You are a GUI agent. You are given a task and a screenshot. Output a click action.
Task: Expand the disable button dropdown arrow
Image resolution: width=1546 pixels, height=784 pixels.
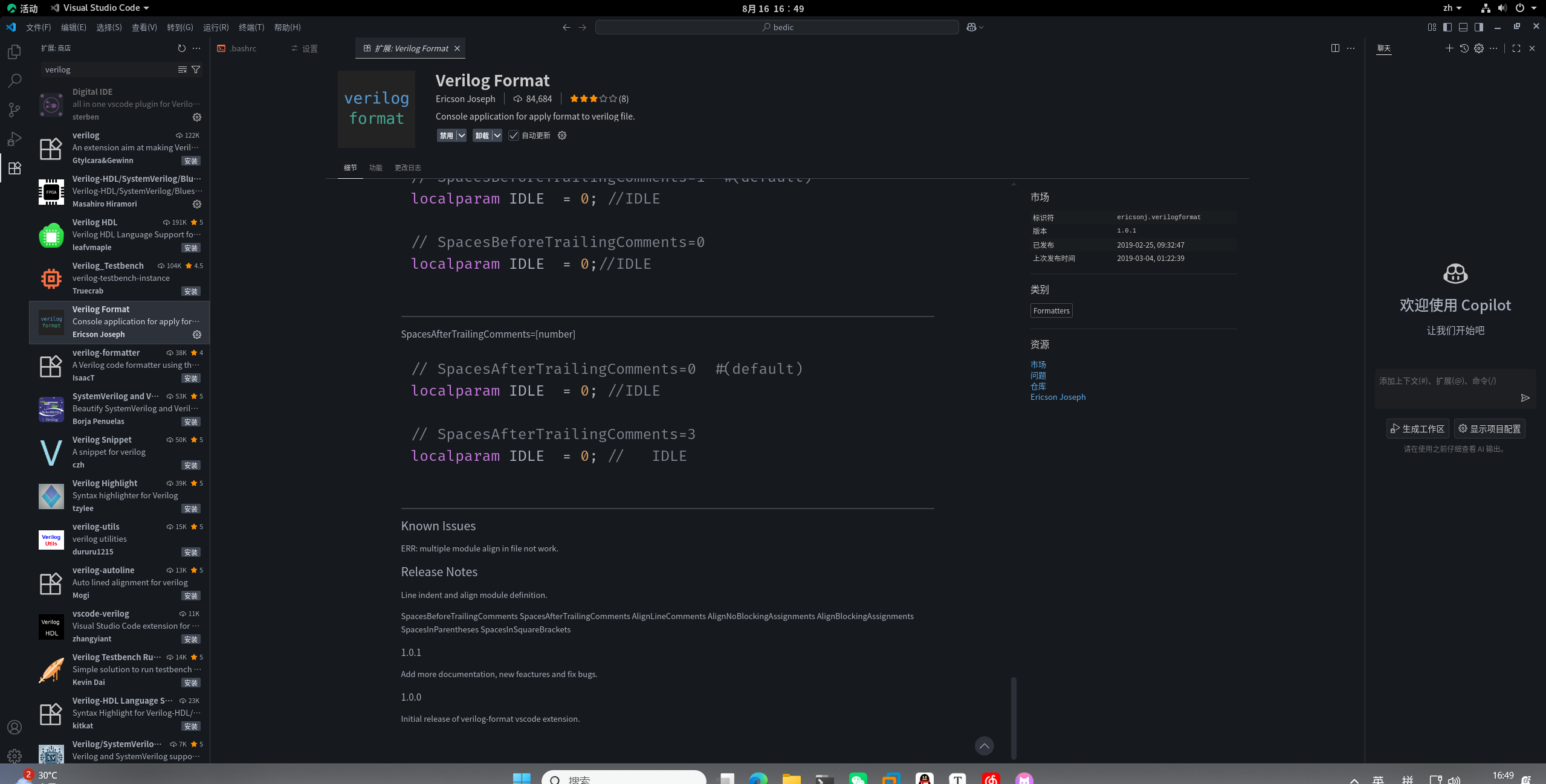(x=461, y=135)
